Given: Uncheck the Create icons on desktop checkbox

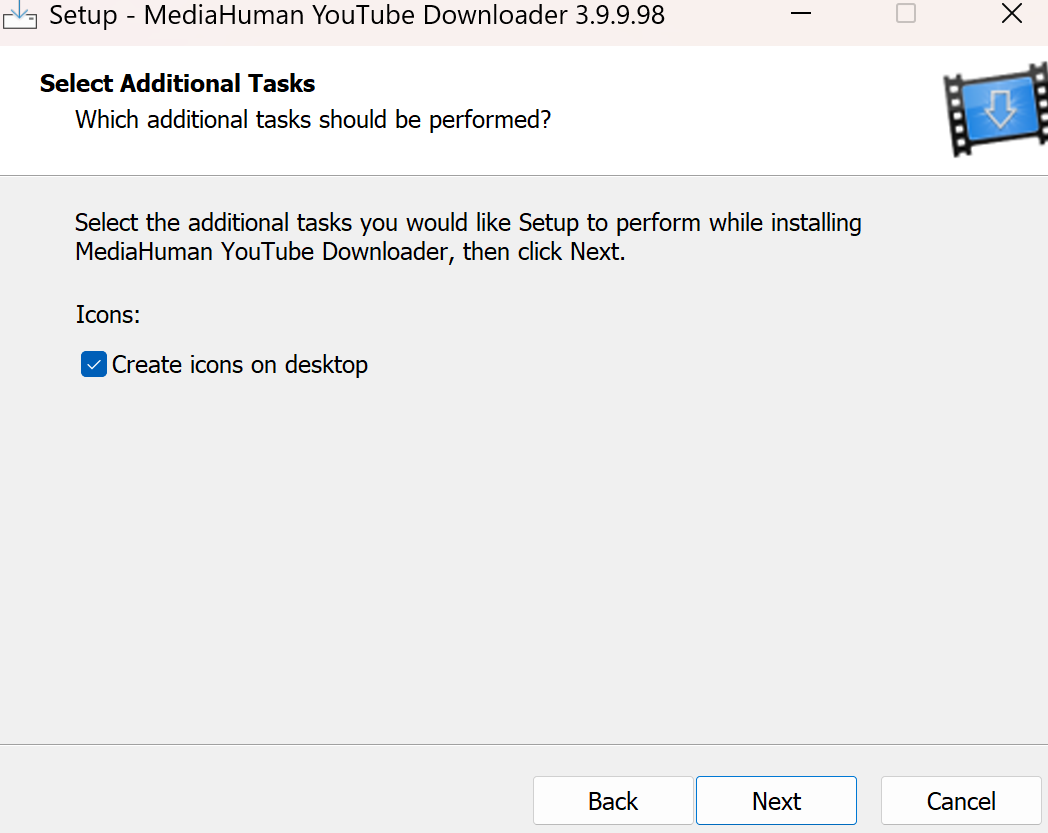Looking at the screenshot, I should [x=94, y=365].
